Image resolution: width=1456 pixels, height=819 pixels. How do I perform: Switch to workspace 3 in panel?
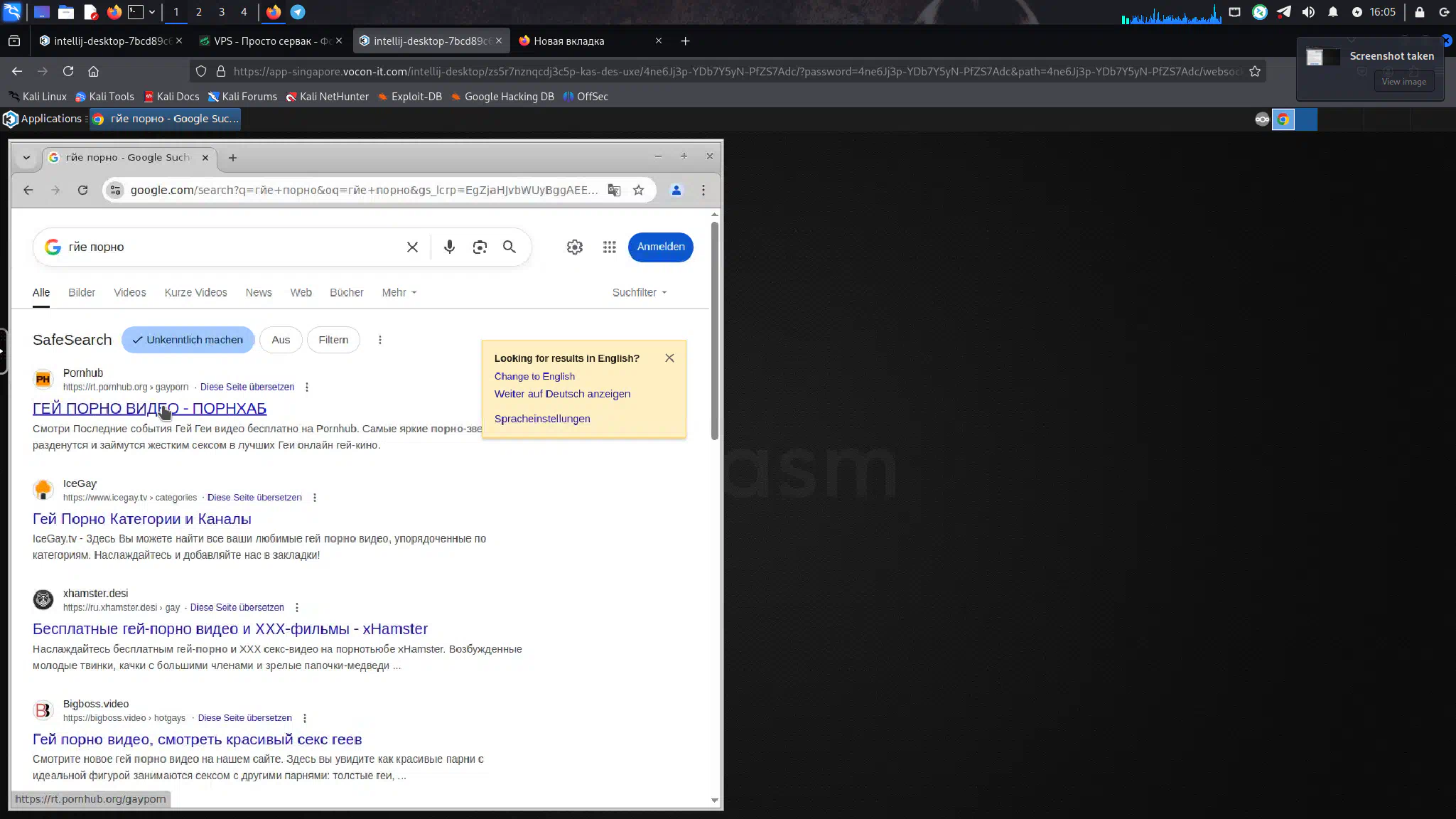221,12
